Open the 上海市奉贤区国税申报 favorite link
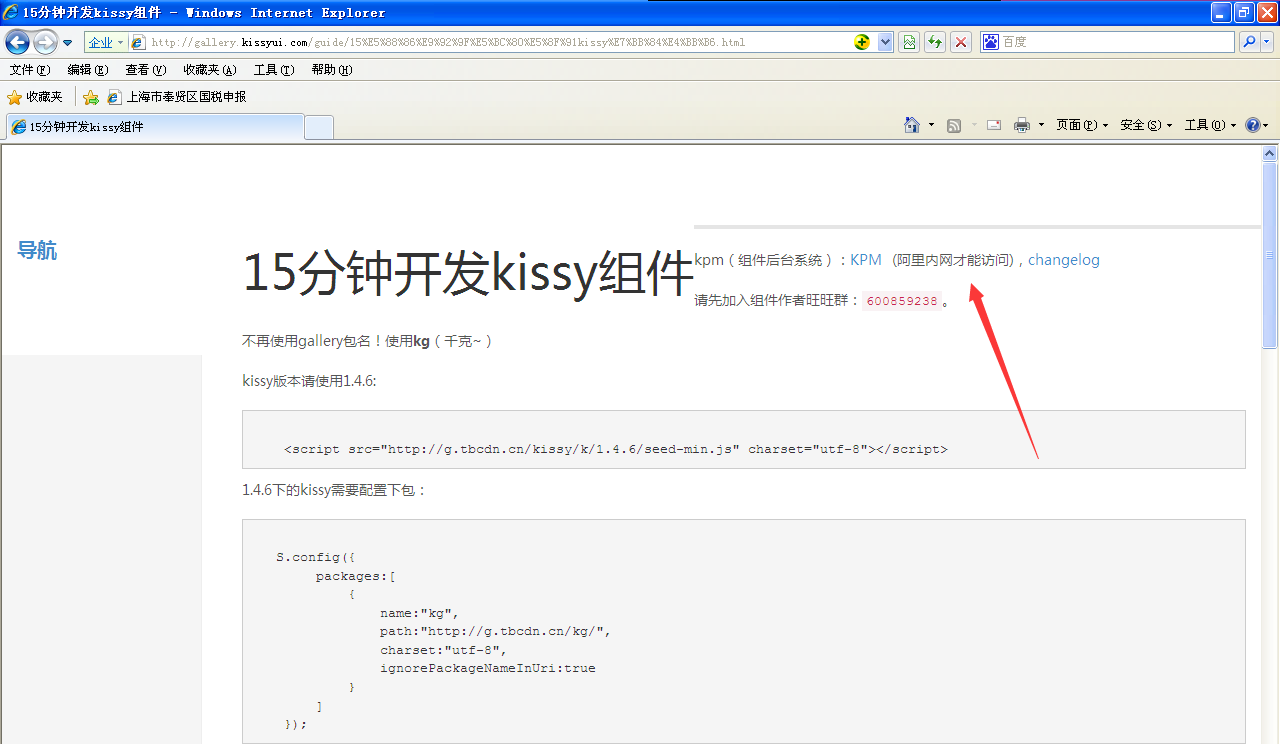The width and height of the screenshot is (1280, 744). [177, 97]
